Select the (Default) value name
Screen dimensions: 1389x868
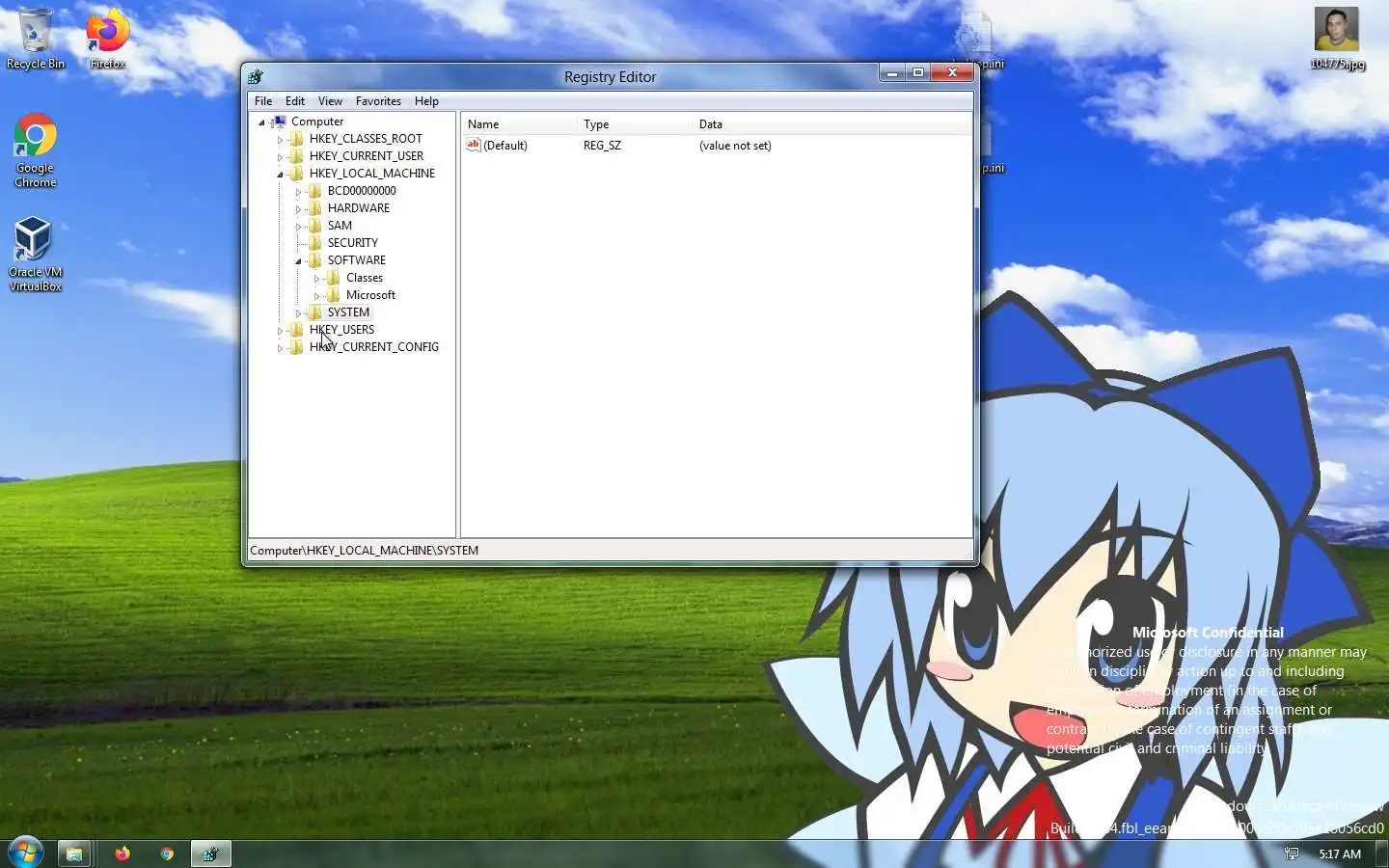point(504,146)
